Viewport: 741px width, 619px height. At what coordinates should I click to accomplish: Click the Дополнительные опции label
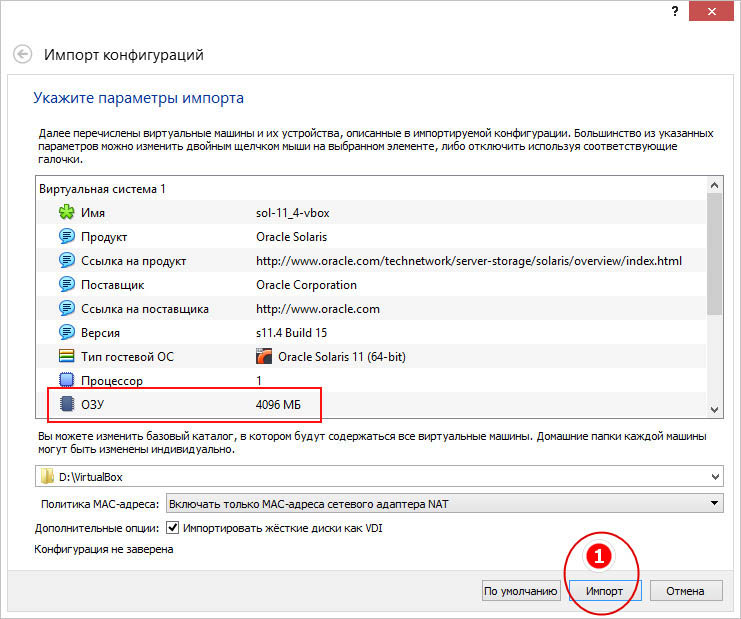pos(97,528)
